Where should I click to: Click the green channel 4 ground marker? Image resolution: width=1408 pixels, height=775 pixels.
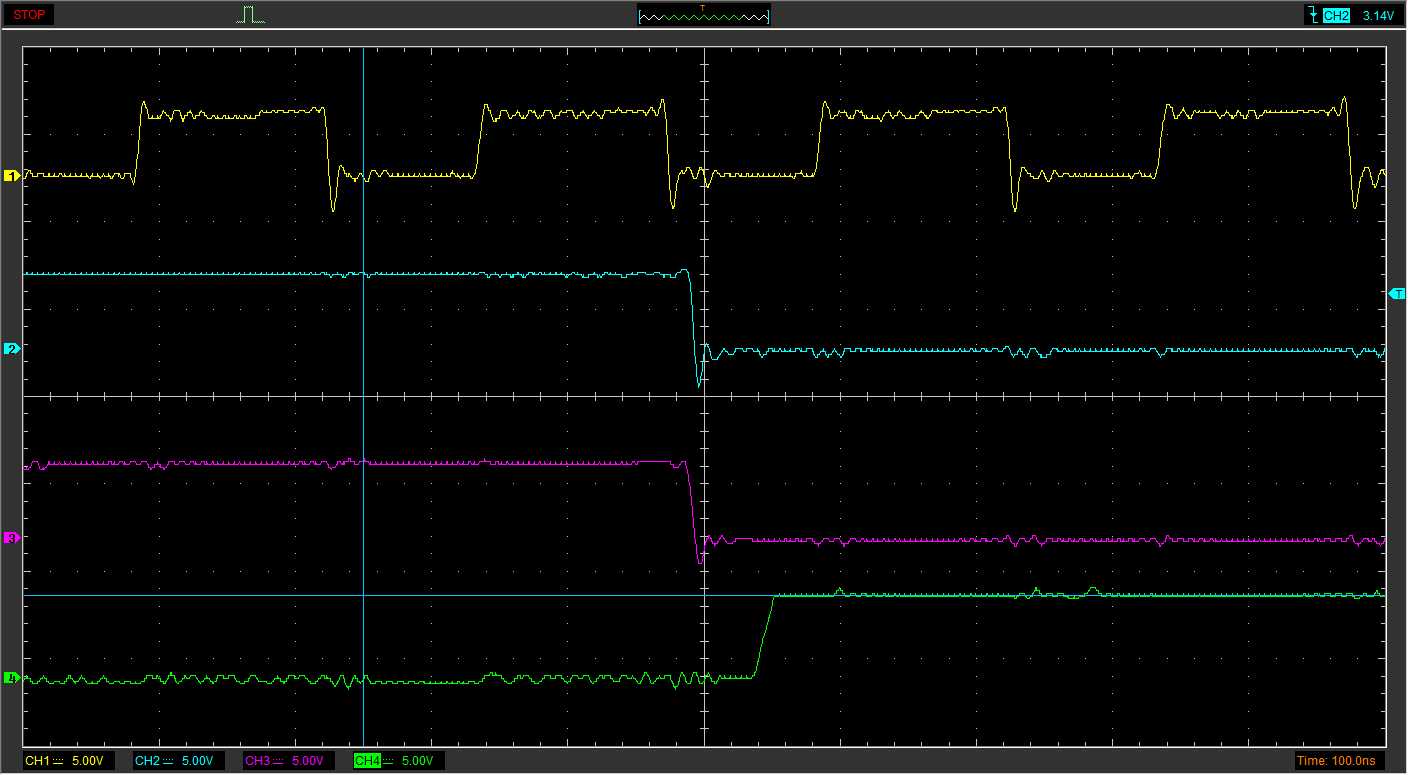12,678
